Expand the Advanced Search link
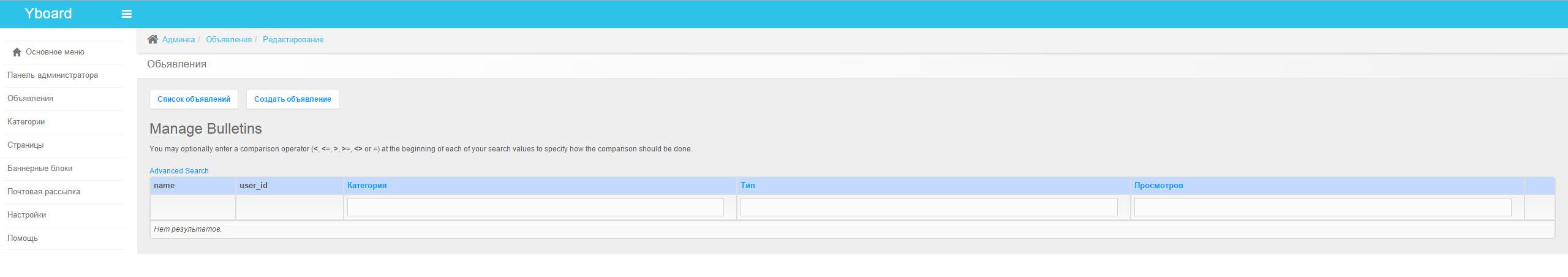The height and width of the screenshot is (277, 1568). point(179,171)
